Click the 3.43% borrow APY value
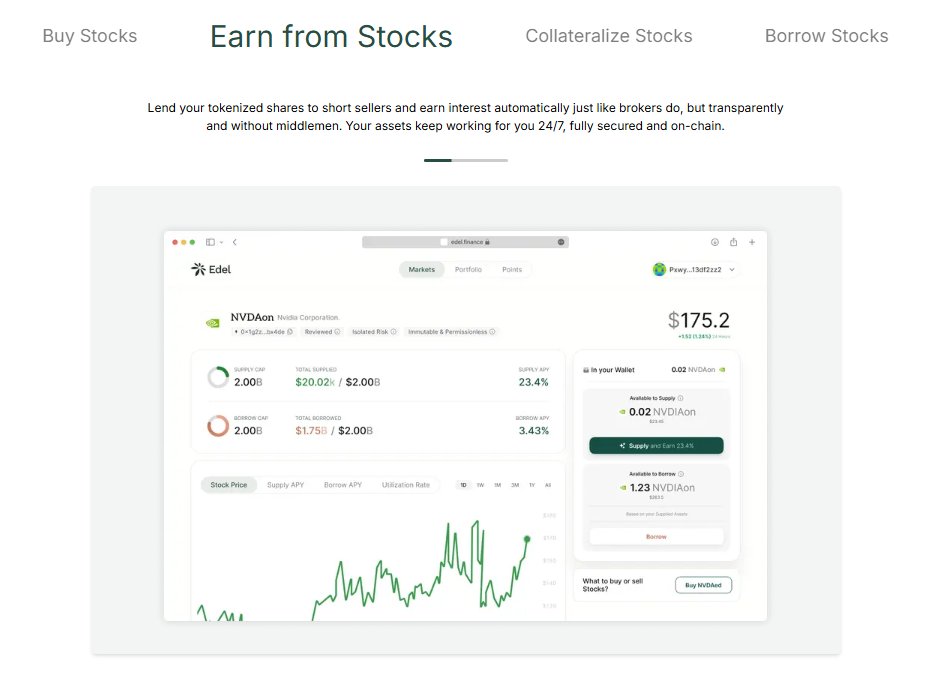 click(x=534, y=431)
